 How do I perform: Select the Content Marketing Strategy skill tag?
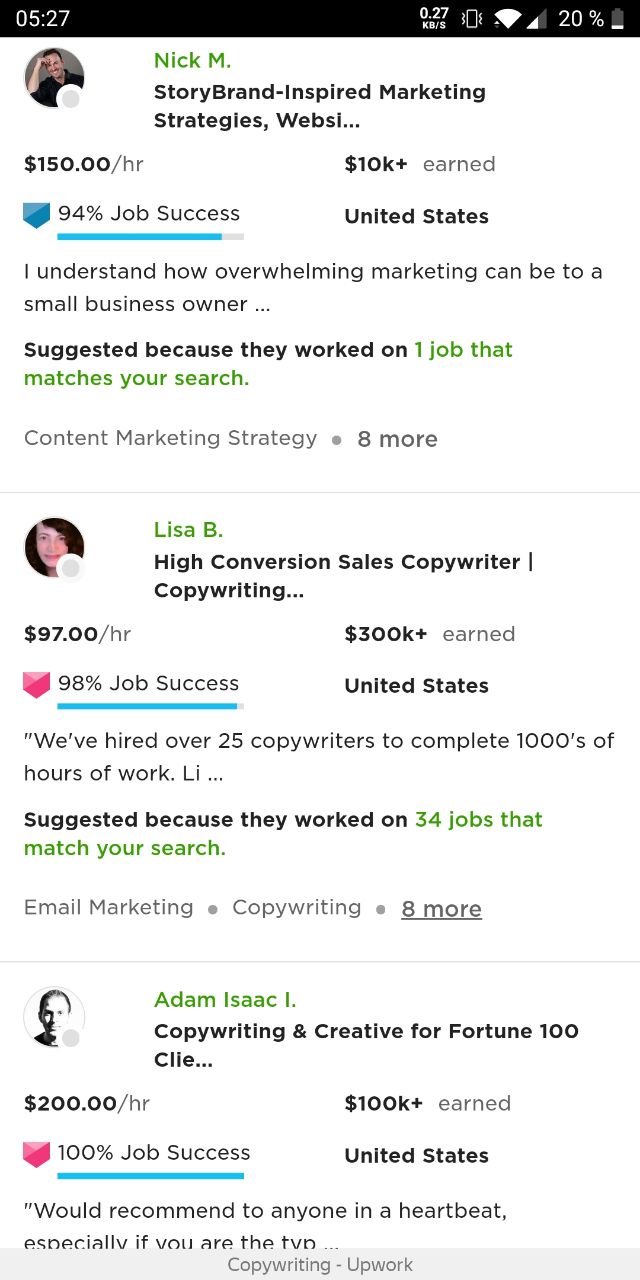(x=171, y=438)
